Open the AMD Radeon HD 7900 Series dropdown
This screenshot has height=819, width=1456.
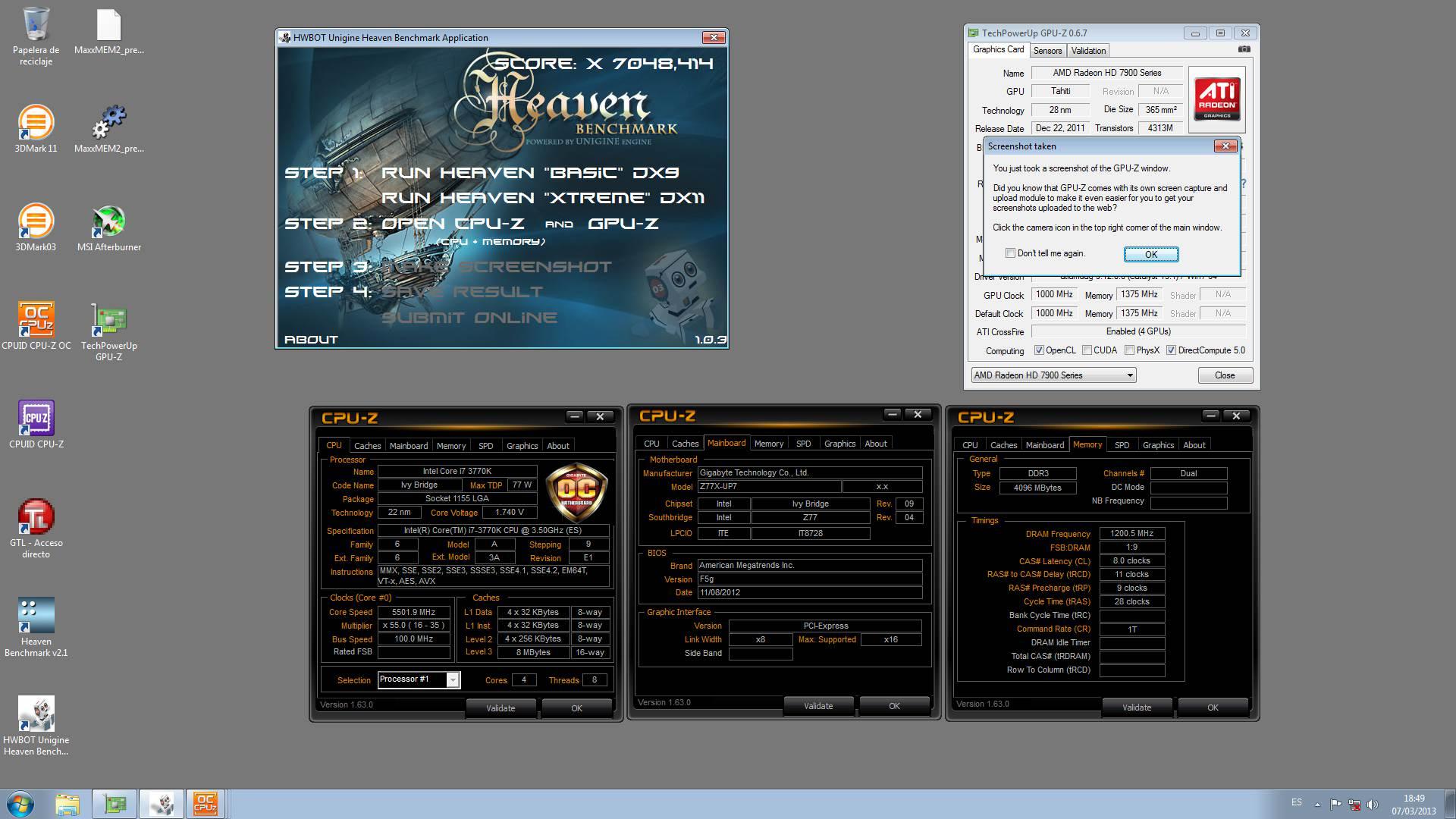pos(1053,375)
